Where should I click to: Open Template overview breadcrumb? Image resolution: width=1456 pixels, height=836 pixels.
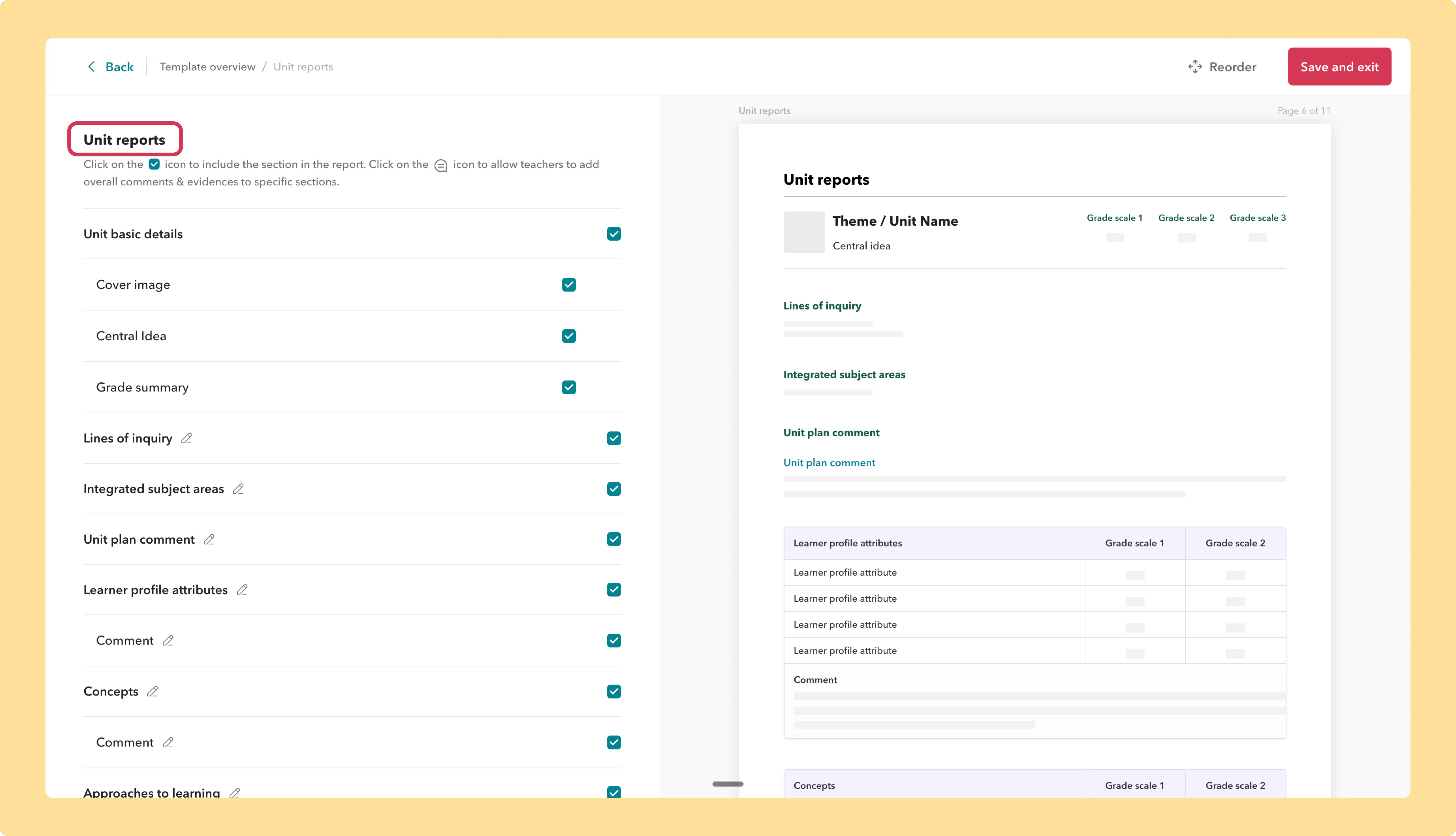click(207, 67)
